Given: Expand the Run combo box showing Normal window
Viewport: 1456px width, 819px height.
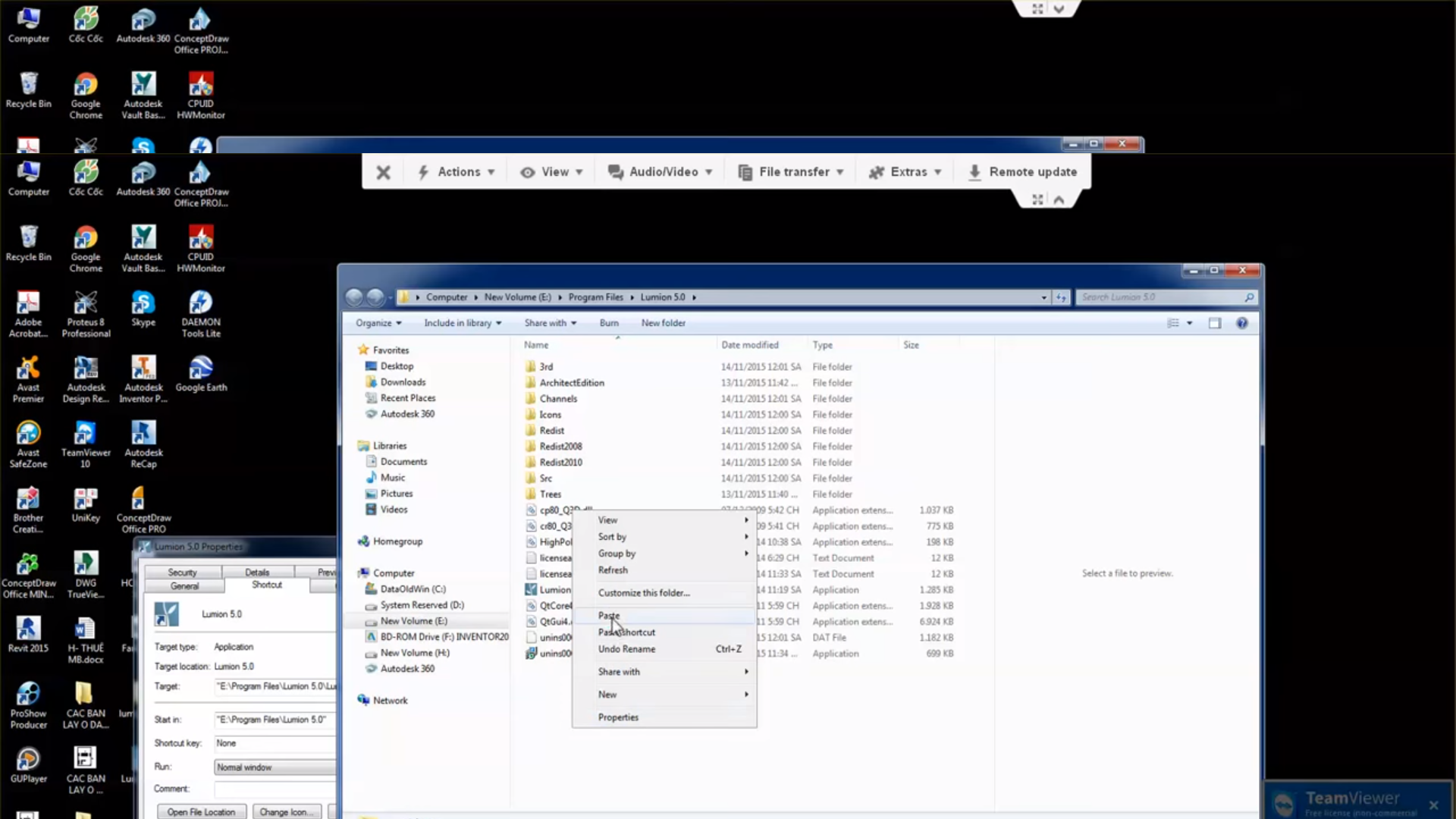Looking at the screenshot, I should click(x=275, y=767).
